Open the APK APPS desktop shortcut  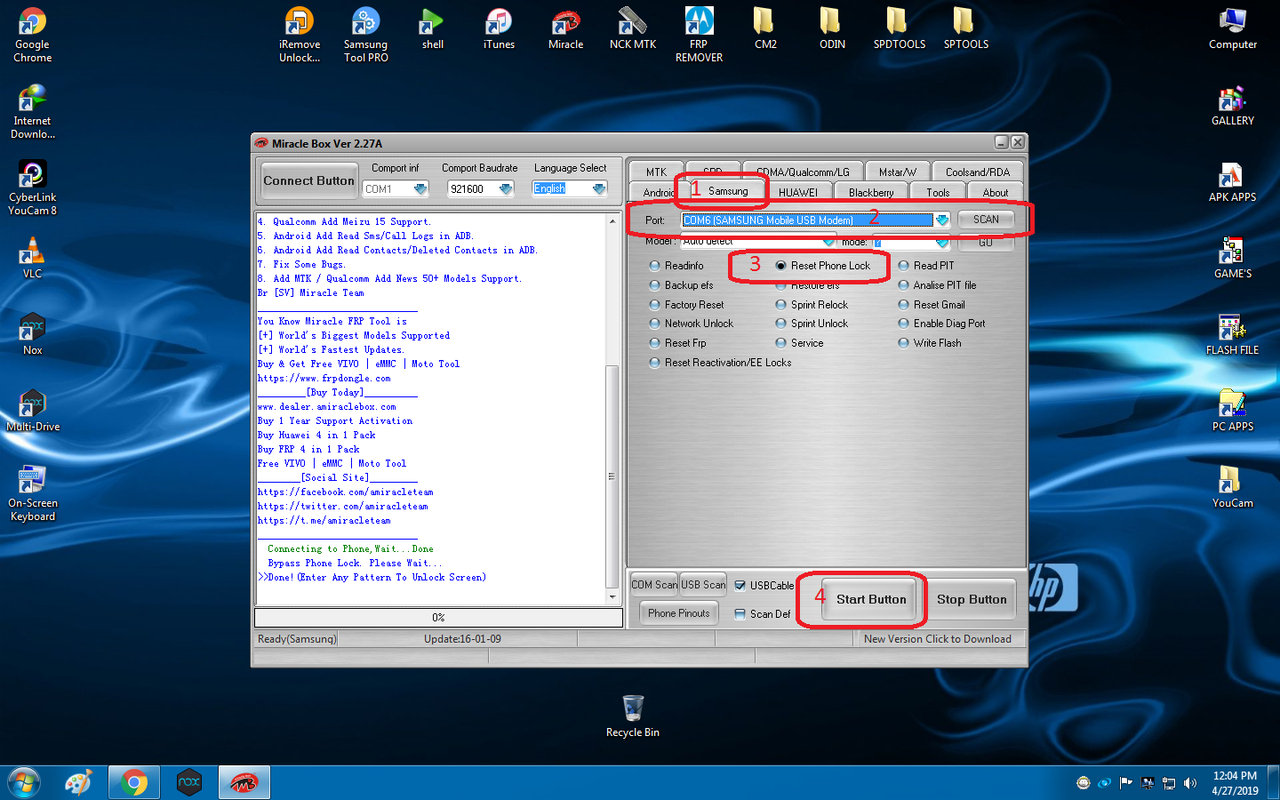coord(1232,182)
